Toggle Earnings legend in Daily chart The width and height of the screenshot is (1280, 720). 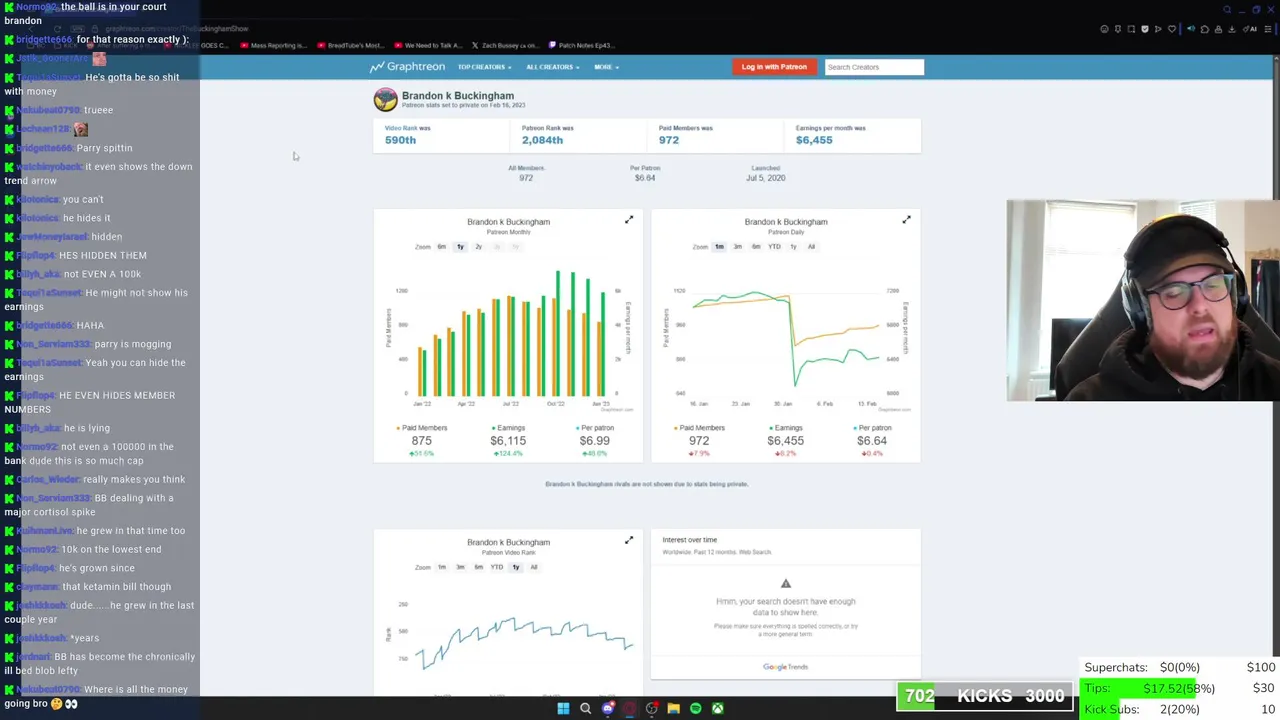(785, 428)
